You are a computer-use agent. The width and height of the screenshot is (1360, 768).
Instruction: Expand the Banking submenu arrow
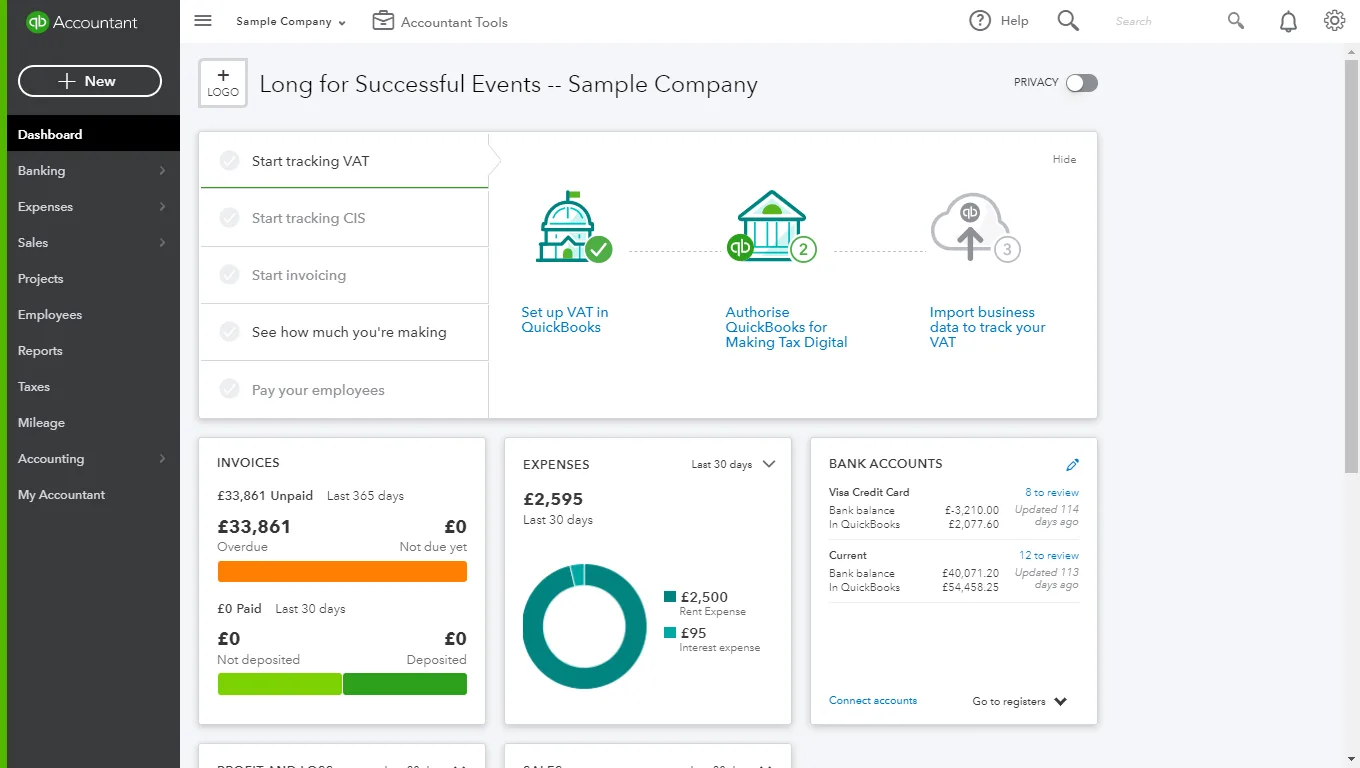(162, 171)
